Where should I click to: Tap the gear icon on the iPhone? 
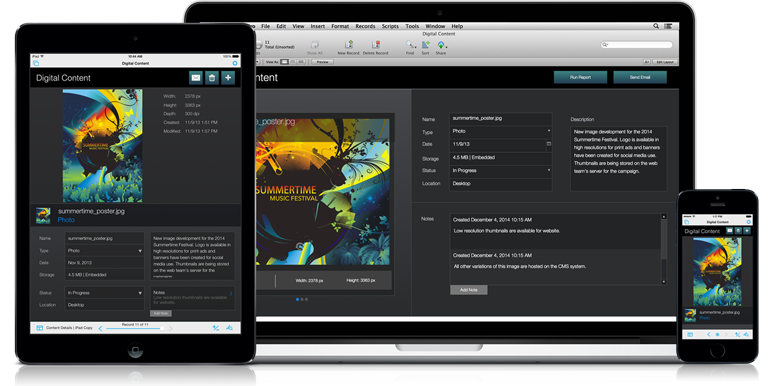click(748, 222)
